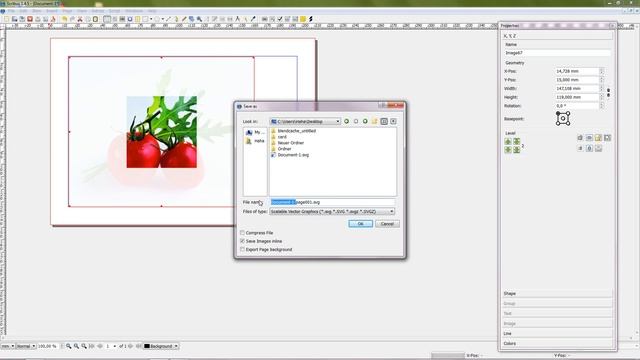Go to parent directory in Save dialog
Viewport: 640px width, 360px height.
pos(365,121)
